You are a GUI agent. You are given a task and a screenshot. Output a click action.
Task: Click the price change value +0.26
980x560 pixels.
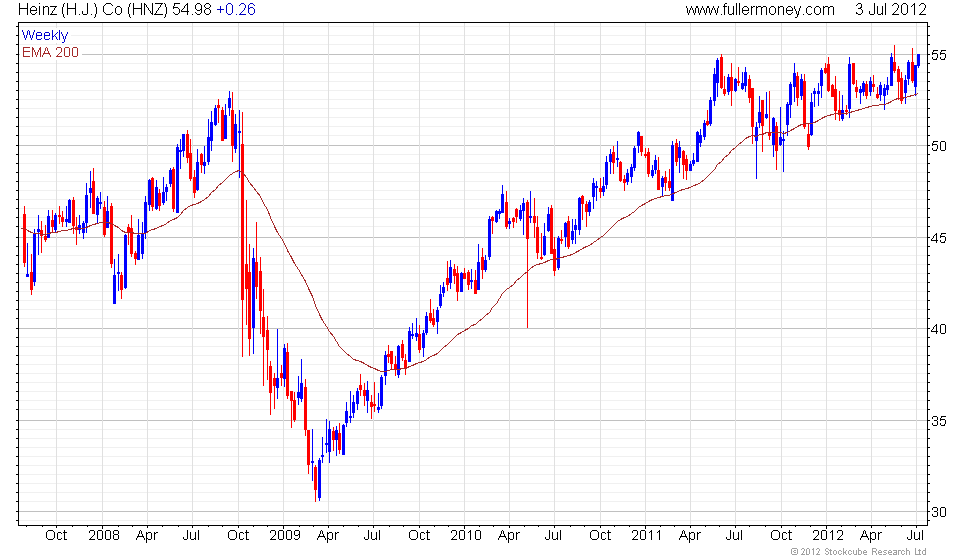tap(236, 10)
